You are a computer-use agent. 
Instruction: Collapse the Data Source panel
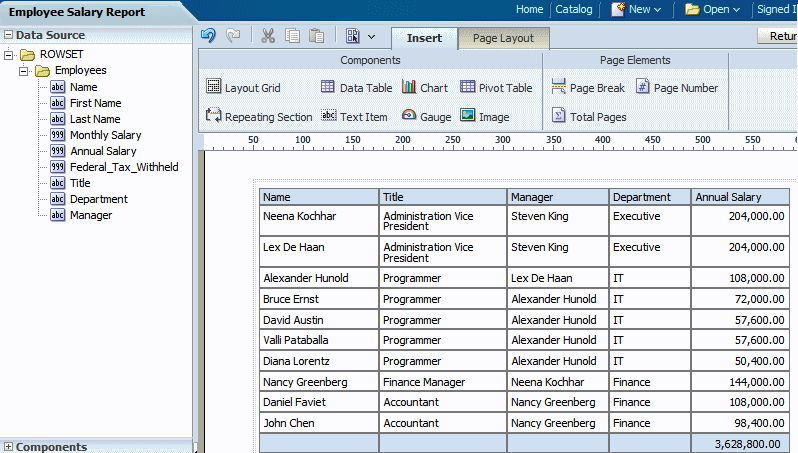(x=8, y=35)
